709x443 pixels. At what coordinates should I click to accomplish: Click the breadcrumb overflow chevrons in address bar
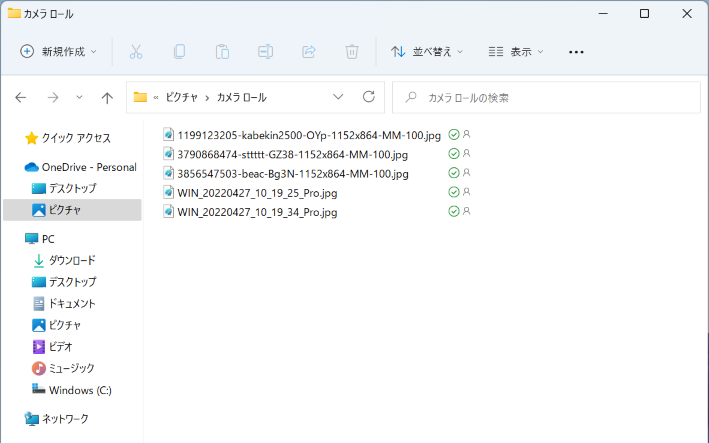pyautogui.click(x=156, y=98)
